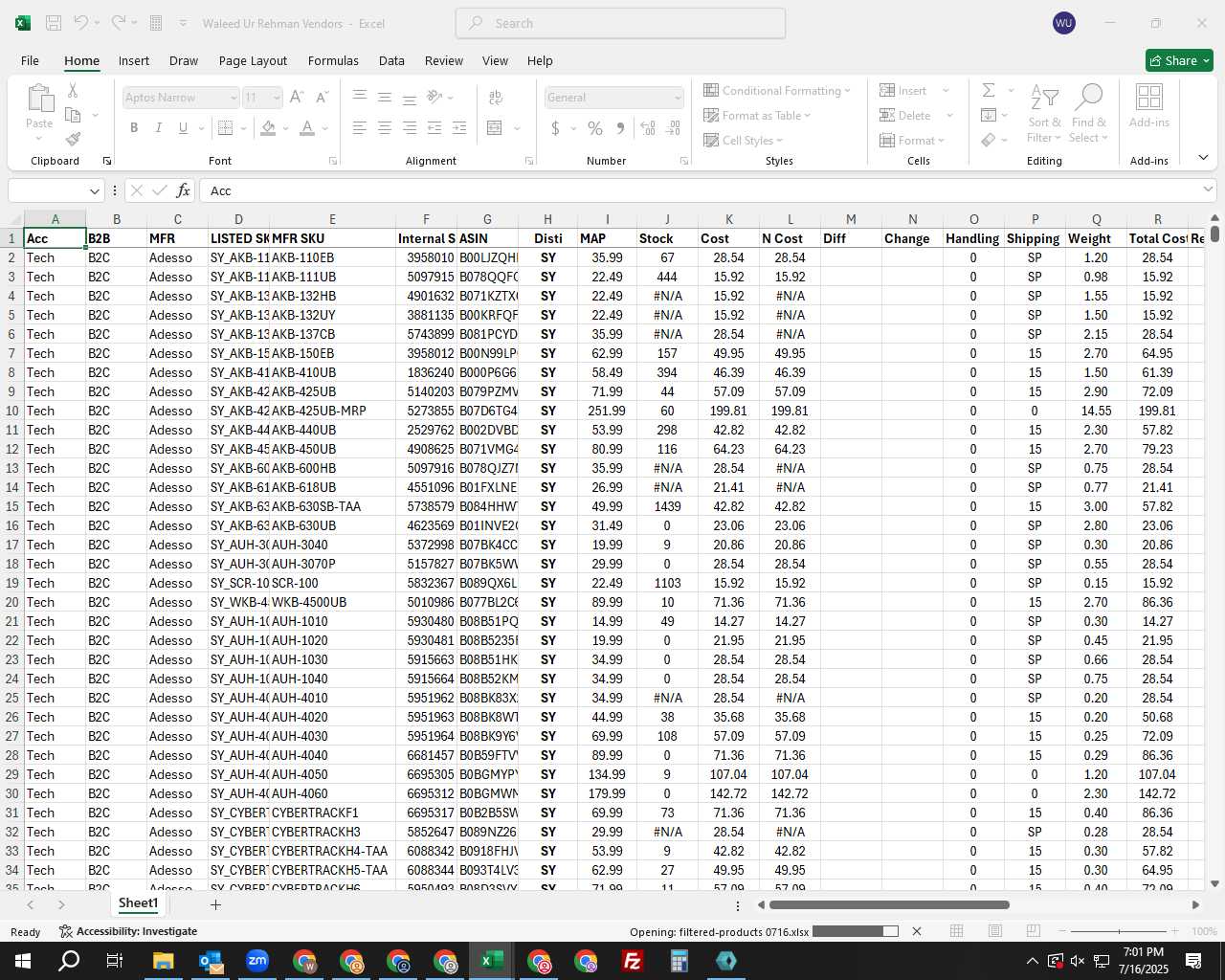The height and width of the screenshot is (980, 1225).
Task: Open Format as Table menu
Action: [757, 115]
